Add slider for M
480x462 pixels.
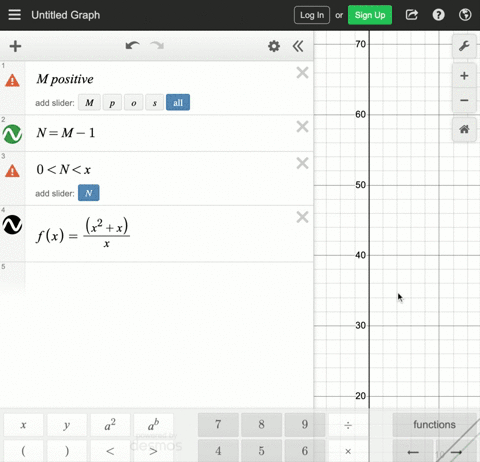[89, 102]
